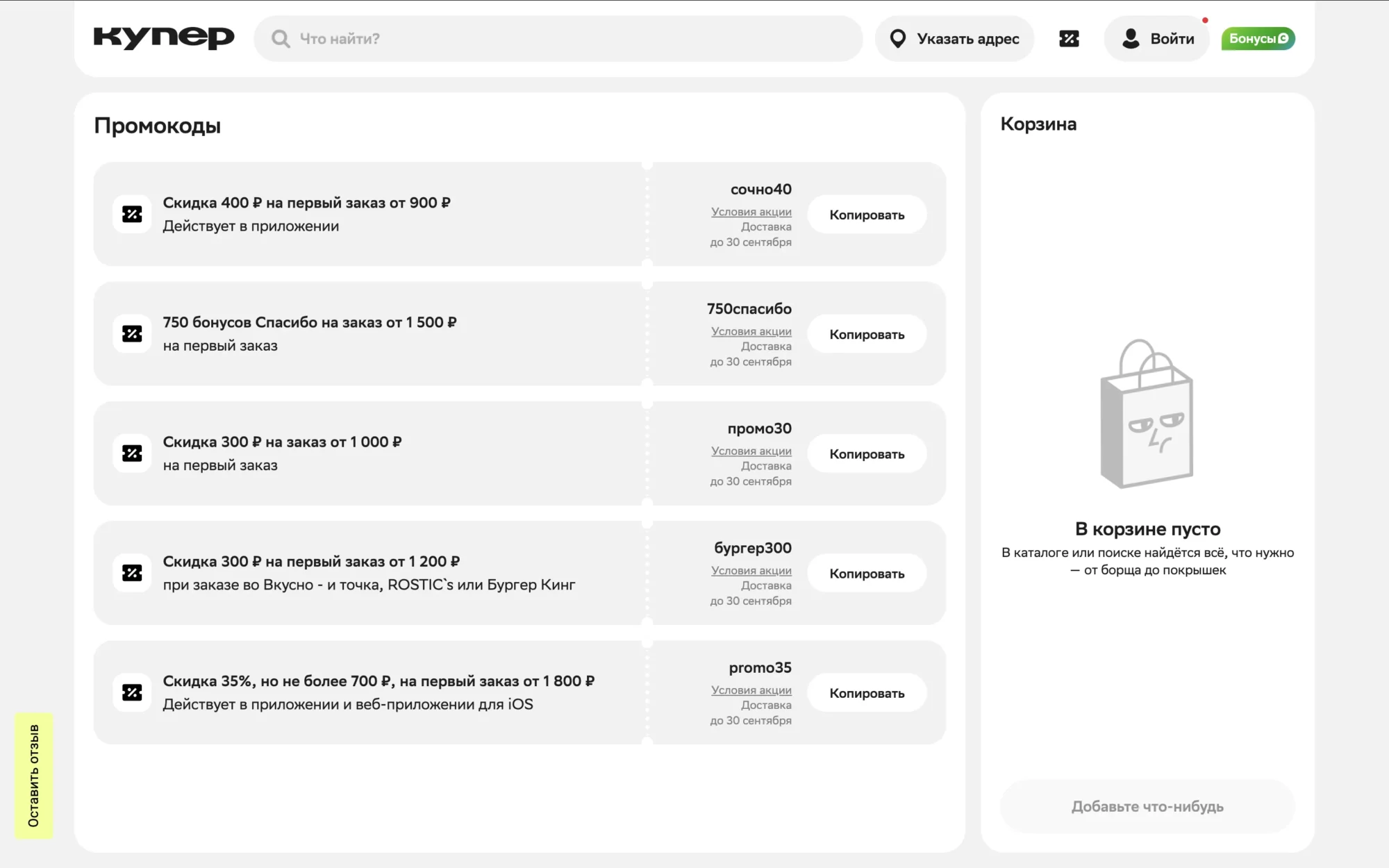Click percent icon on бургер300 card
This screenshot has height=868, width=1389.
pos(132,573)
